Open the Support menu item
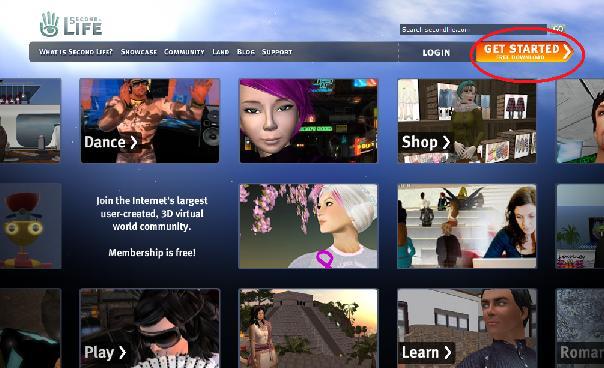 pyautogui.click(x=277, y=52)
